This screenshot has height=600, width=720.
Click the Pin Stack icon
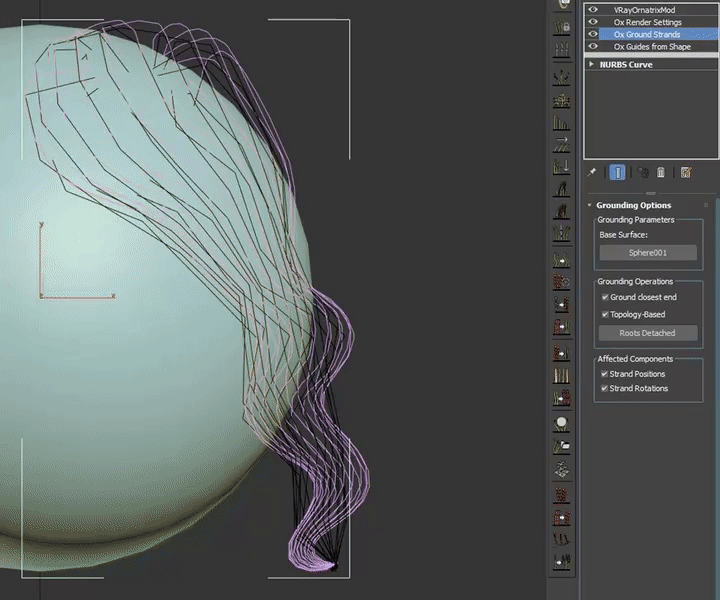[592, 172]
